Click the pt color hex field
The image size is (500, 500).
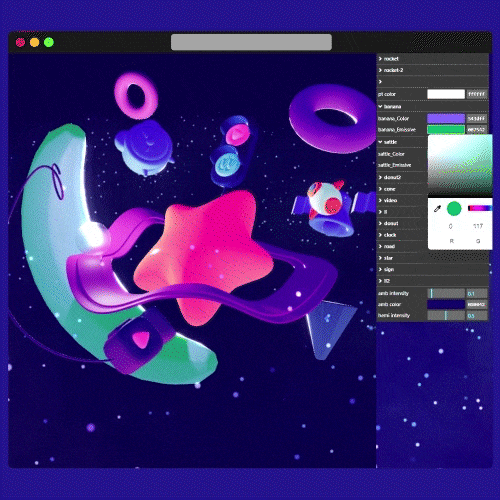tap(477, 94)
